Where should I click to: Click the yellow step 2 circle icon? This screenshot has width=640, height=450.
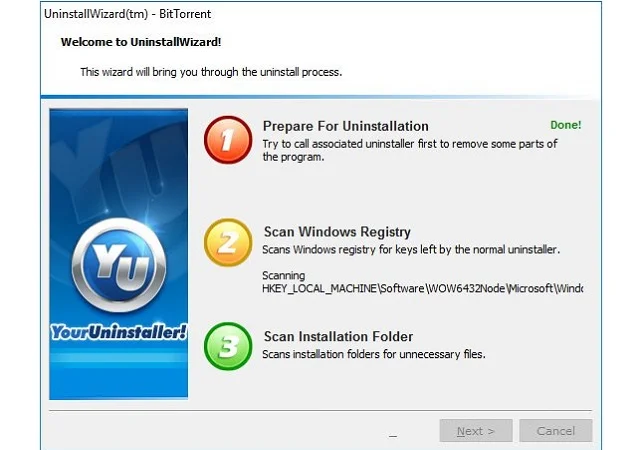(x=228, y=243)
